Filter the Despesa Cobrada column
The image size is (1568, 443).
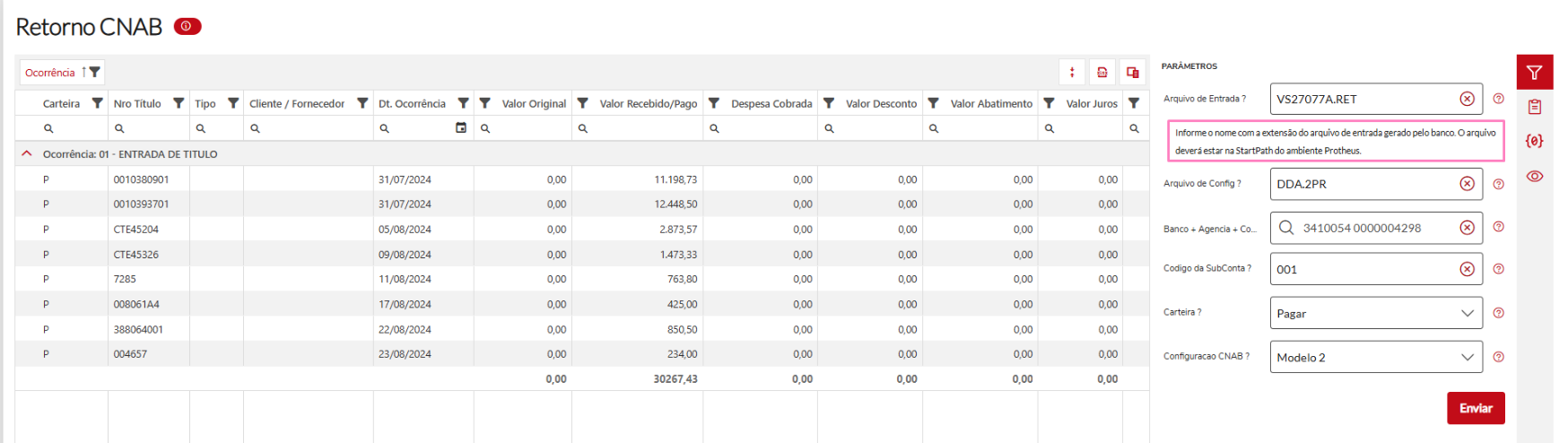point(714,103)
